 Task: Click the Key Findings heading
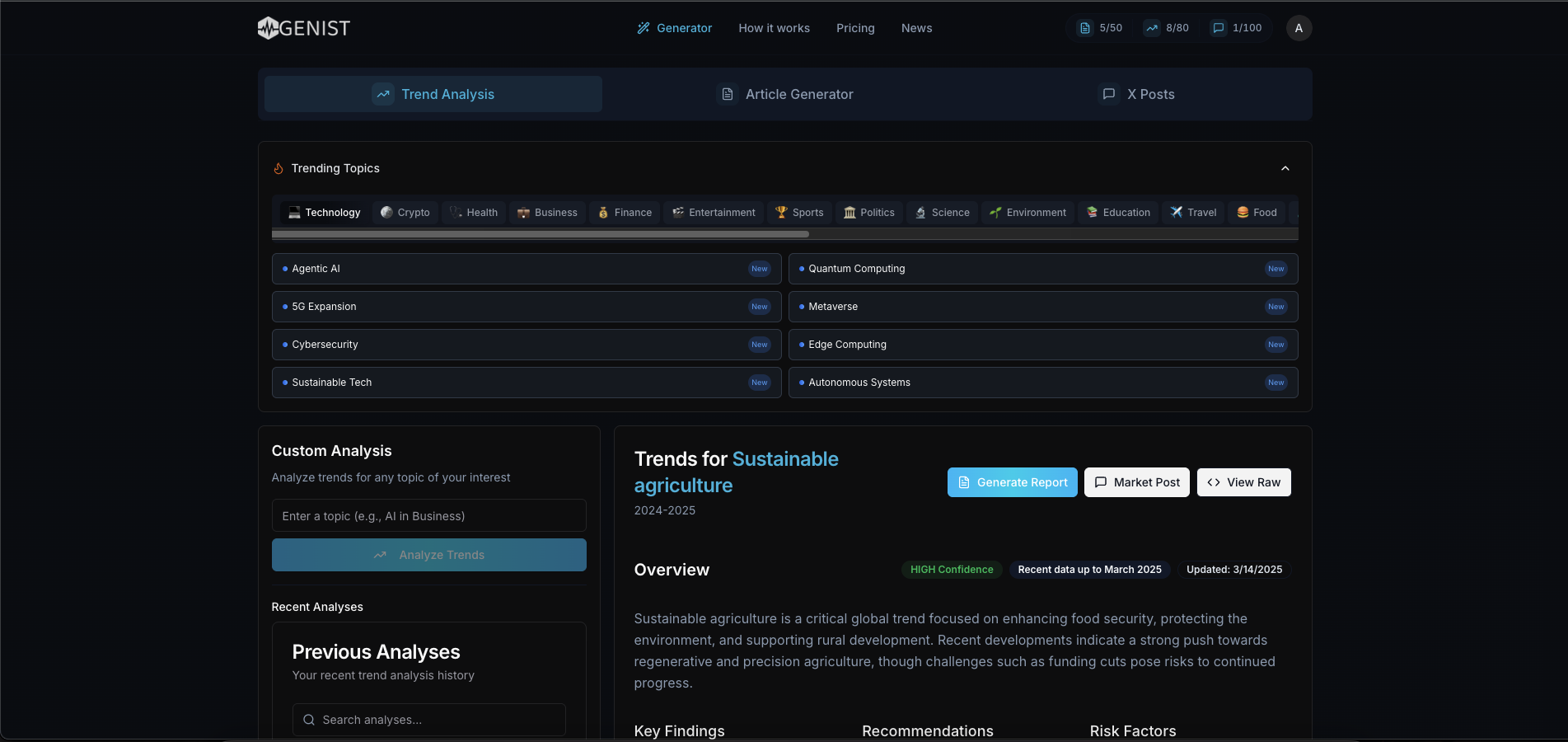tap(679, 731)
